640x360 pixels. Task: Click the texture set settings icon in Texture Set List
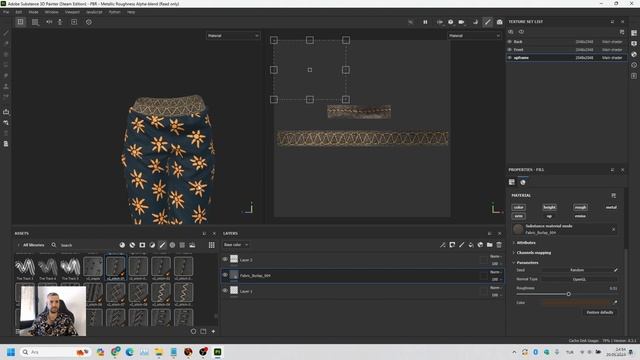622,32
